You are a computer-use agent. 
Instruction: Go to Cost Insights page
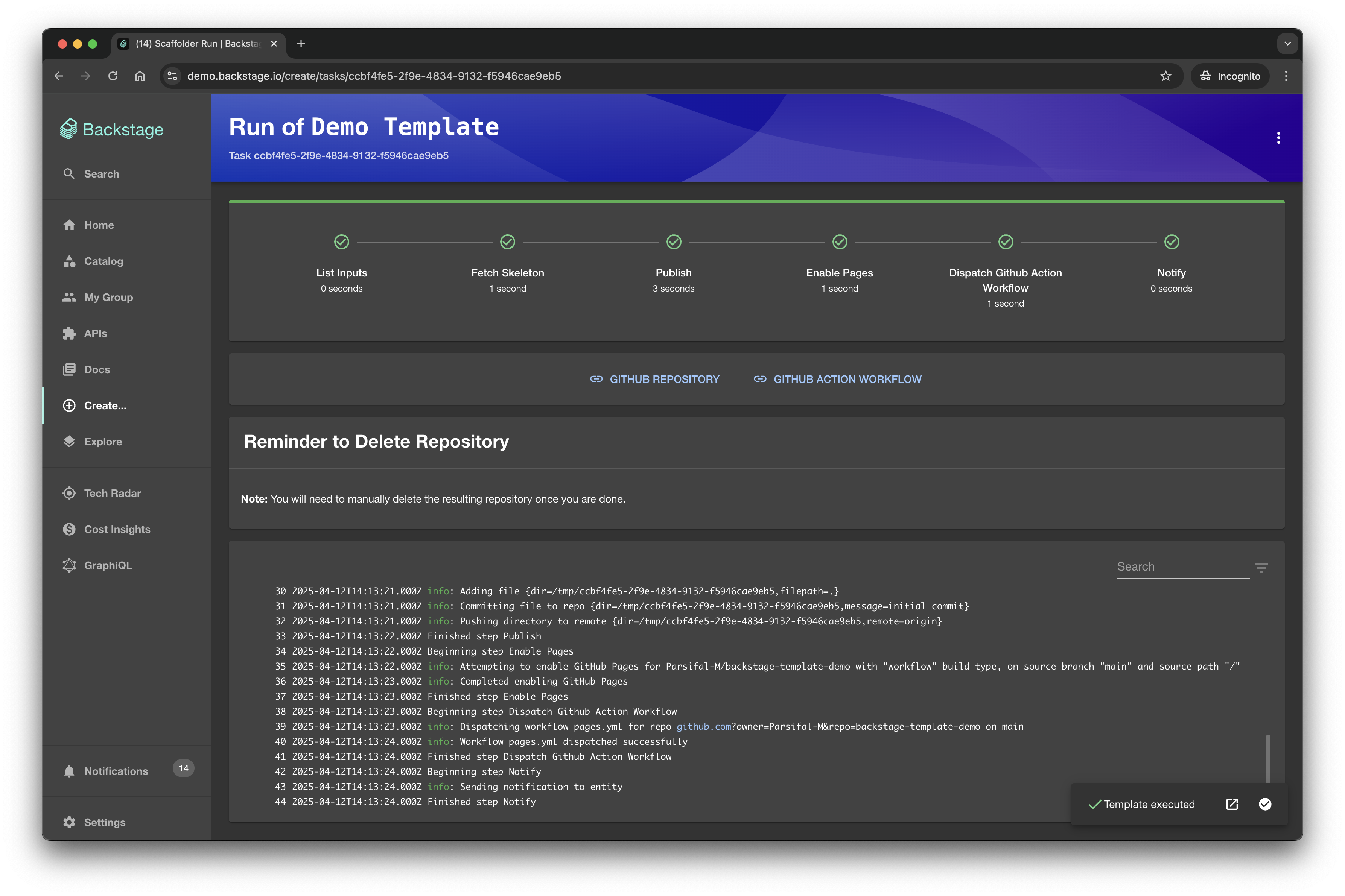coord(117,529)
